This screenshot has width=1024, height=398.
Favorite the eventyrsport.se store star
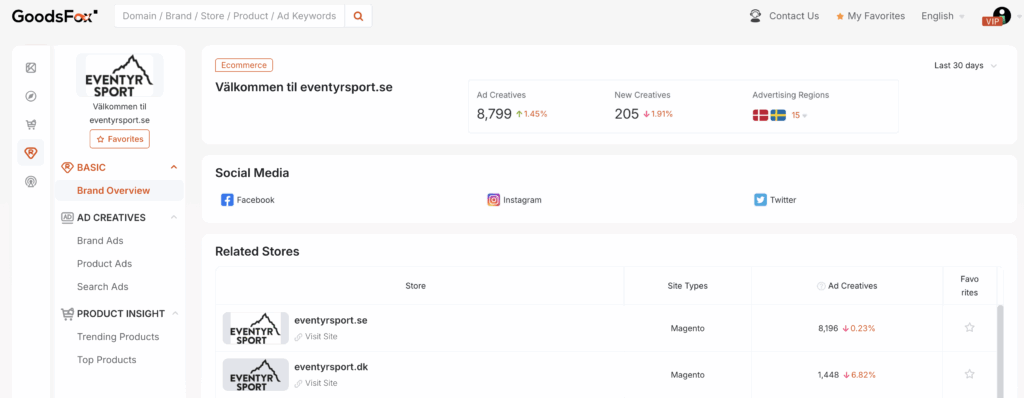970,327
